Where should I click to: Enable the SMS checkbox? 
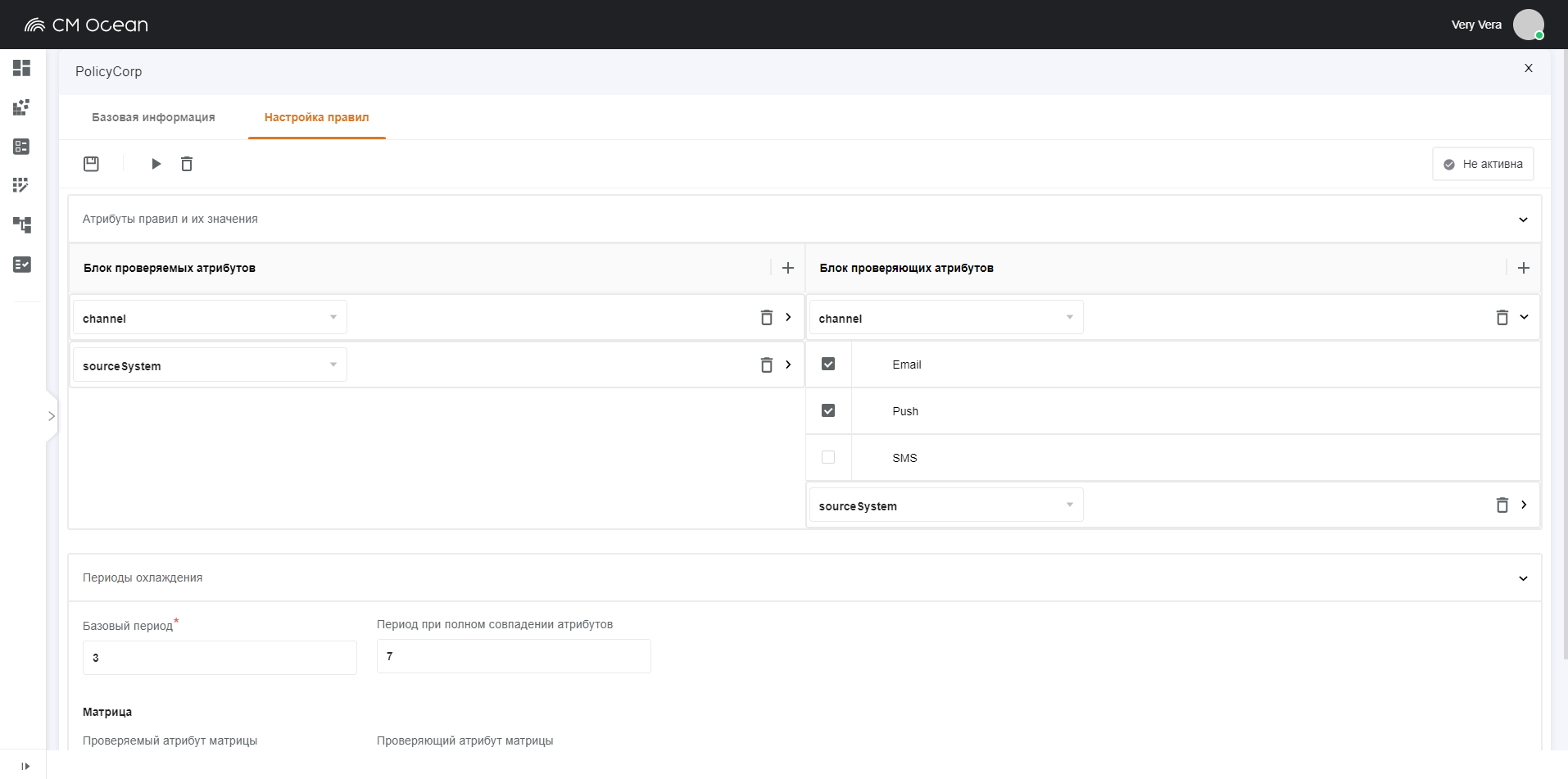(x=828, y=457)
